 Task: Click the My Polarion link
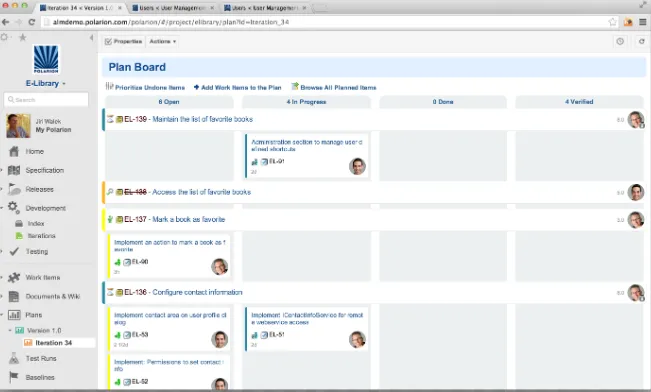[x=53, y=130]
